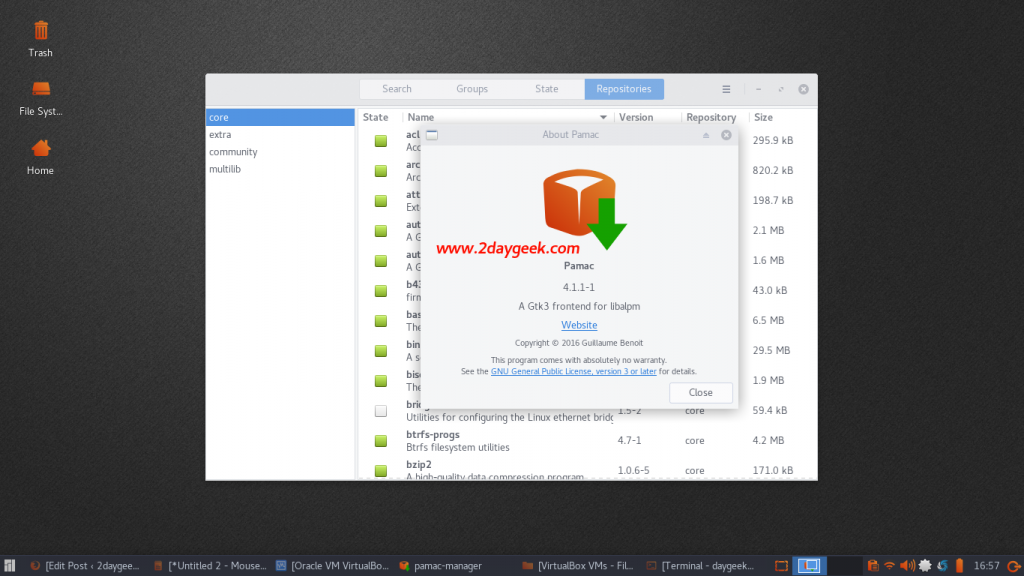Viewport: 1024px width, 576px height.
Task: Click the About Pamac window menu icon
Action: pyautogui.click(x=432, y=134)
